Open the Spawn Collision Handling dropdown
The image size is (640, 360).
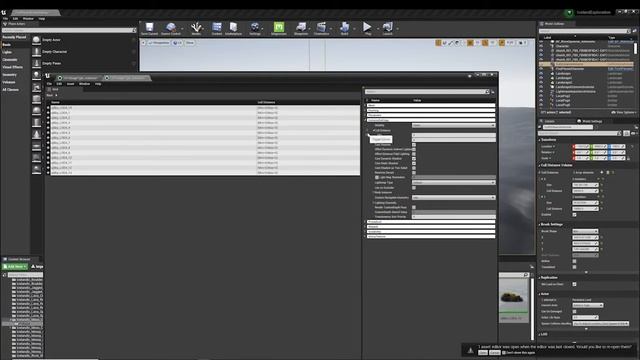[600, 324]
